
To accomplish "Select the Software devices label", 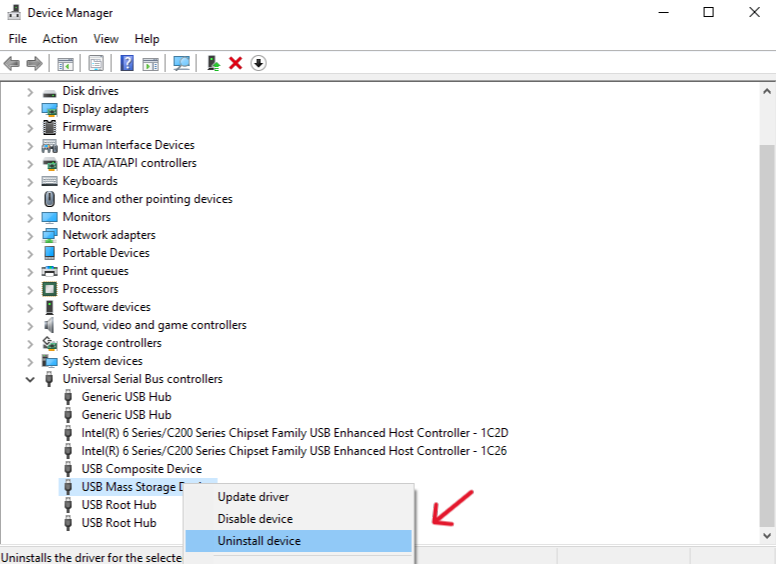I will 106,307.
